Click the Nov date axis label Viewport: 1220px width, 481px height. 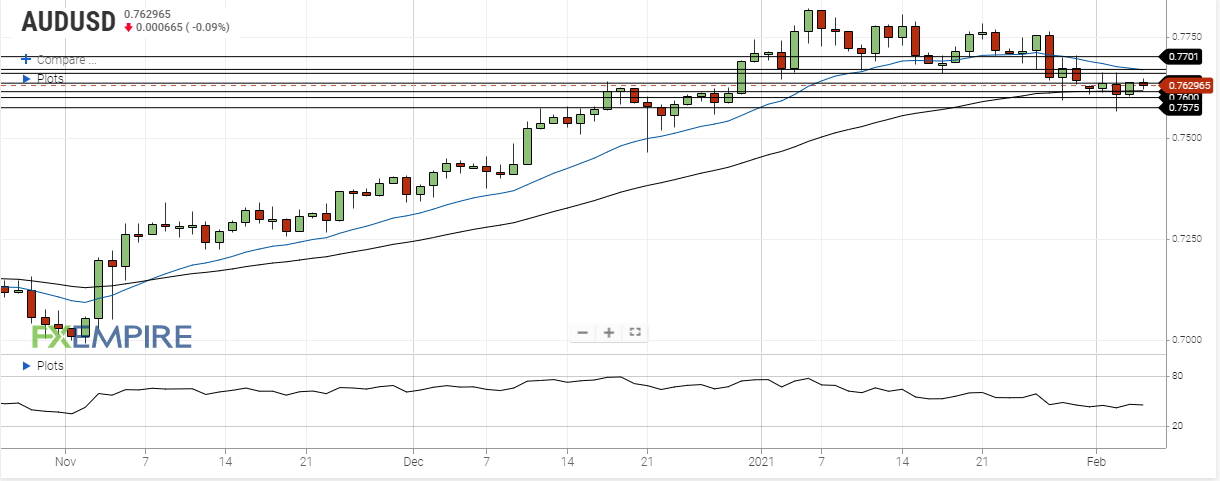(65, 462)
